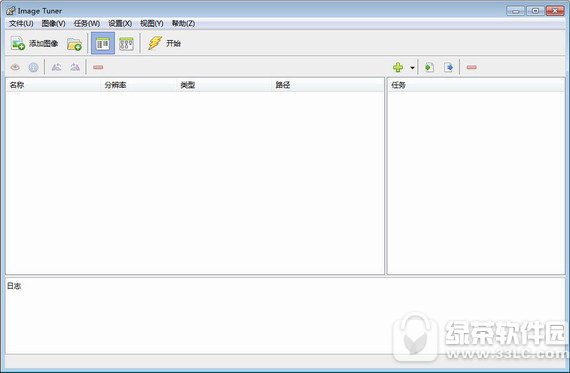570x373 pixels.
Task: Maximize the Image Tuner window
Action: [x=535, y=11]
